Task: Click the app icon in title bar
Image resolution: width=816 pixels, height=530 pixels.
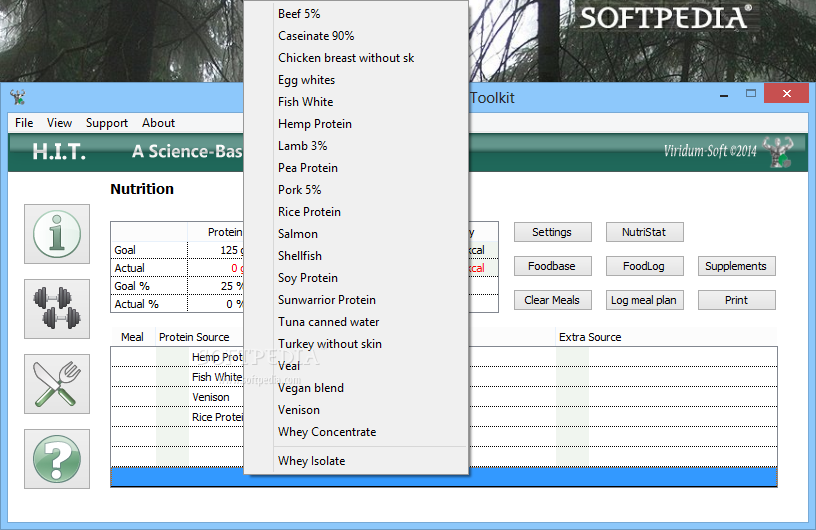Action: pos(18,97)
